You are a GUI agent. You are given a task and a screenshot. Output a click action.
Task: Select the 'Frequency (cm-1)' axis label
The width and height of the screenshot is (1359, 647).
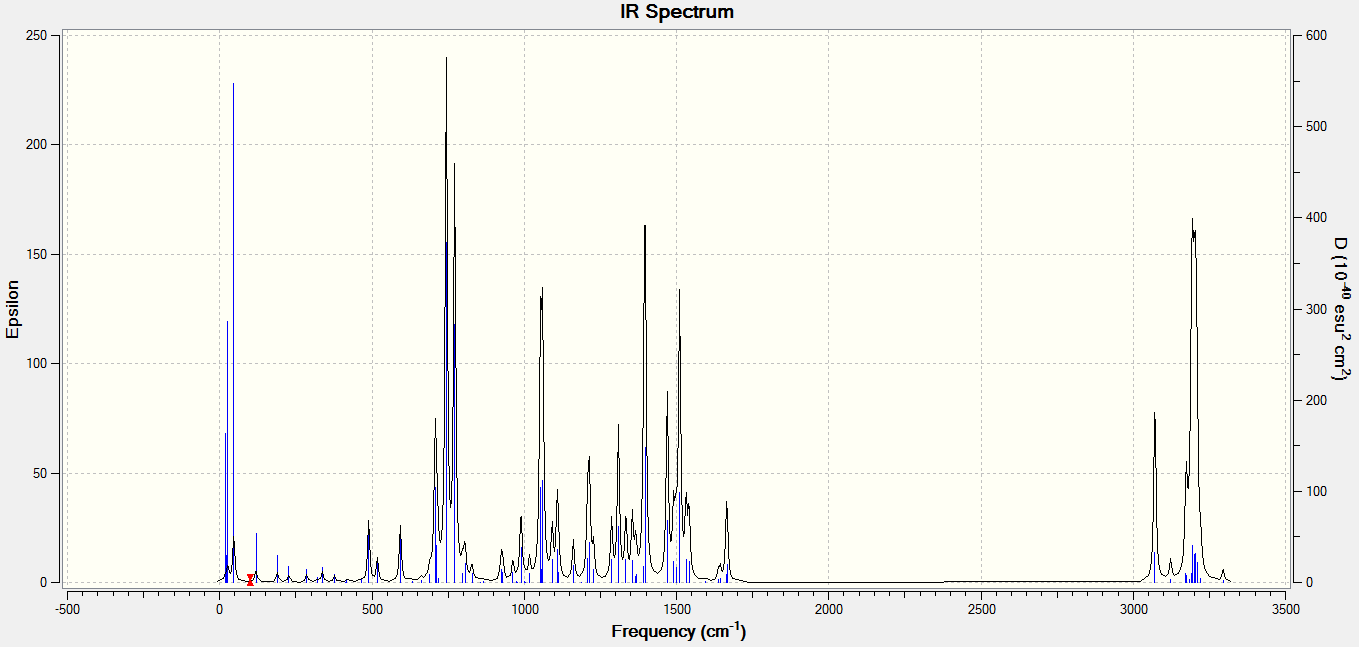click(x=678, y=631)
